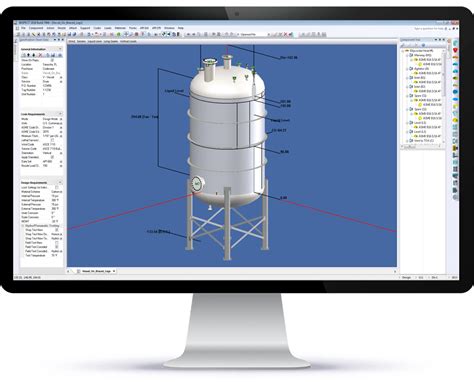This screenshot has width=474, height=382.
Task: Toggle the Lethal Service checkbox
Action: [x=52, y=140]
